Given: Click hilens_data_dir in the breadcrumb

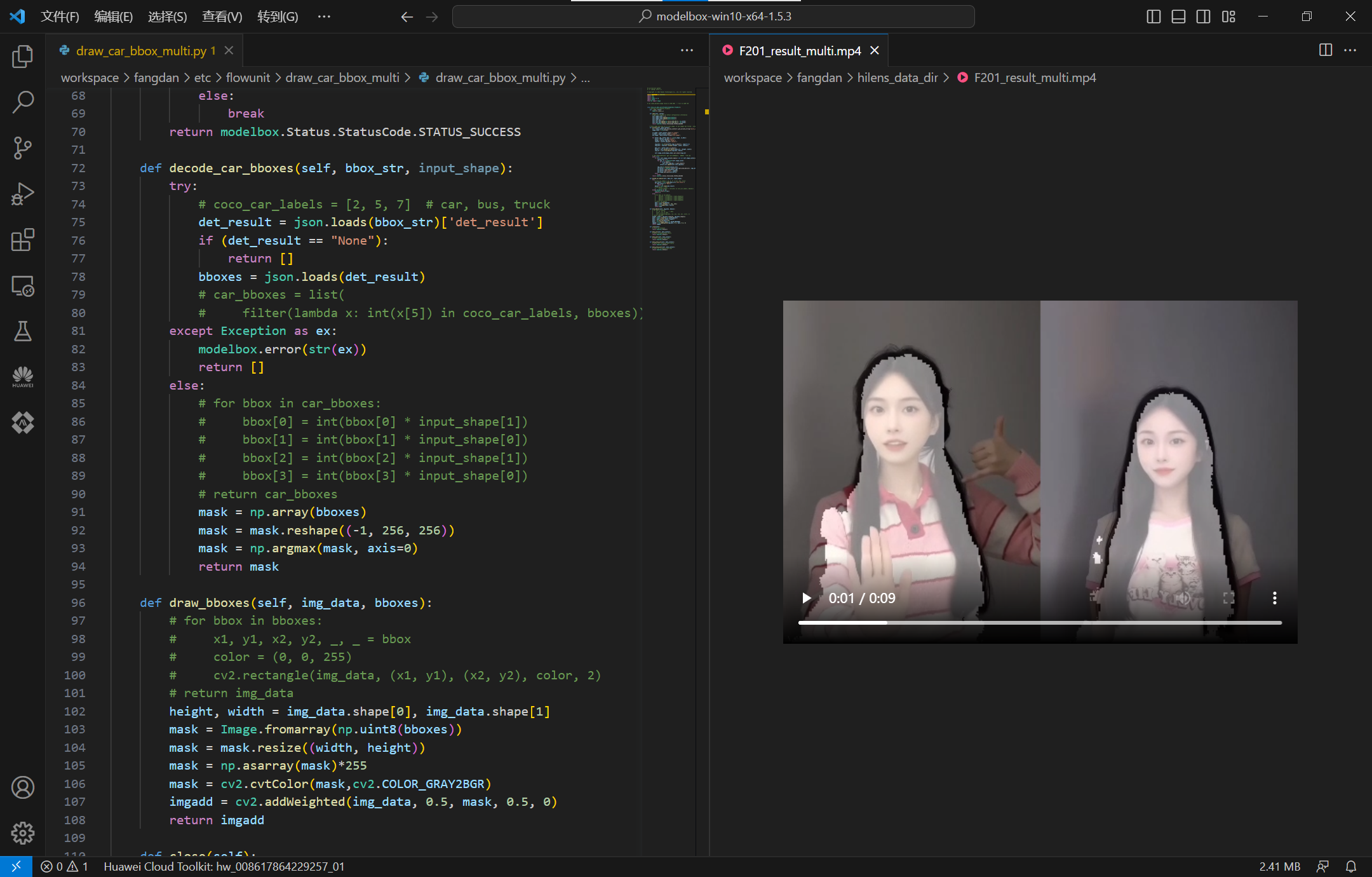Looking at the screenshot, I should tap(897, 78).
